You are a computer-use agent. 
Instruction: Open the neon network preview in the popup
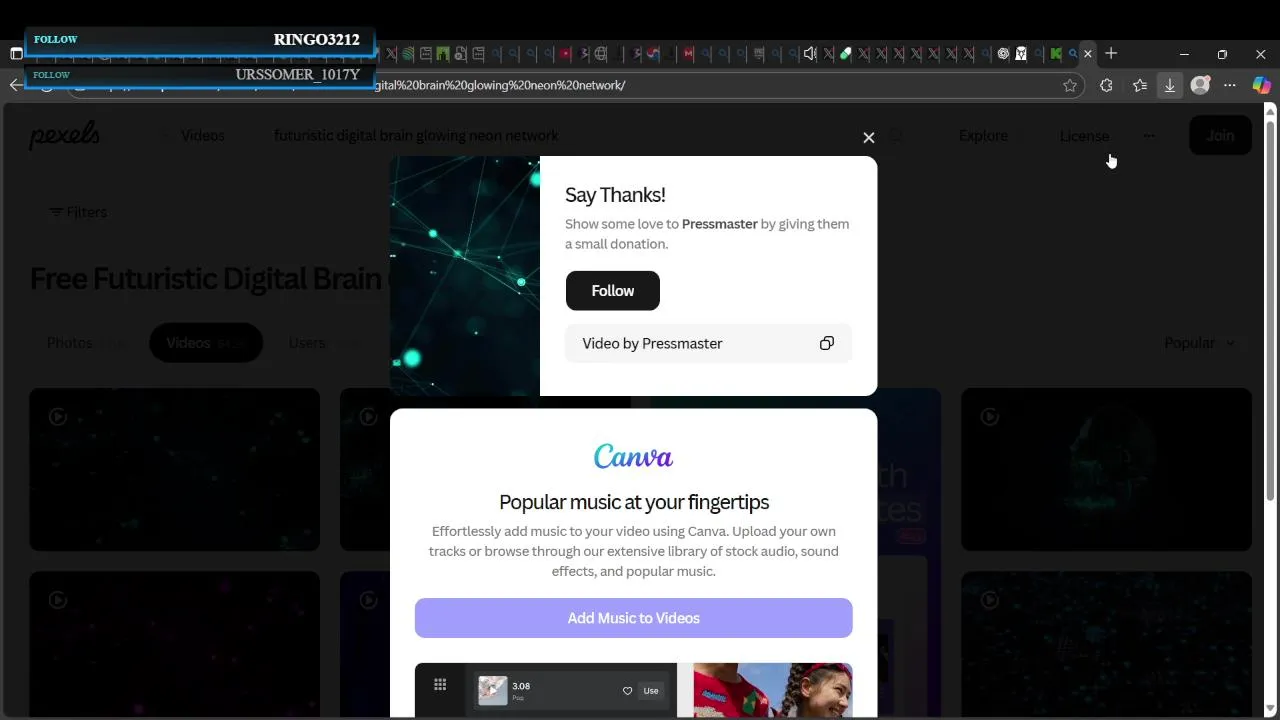(x=465, y=276)
